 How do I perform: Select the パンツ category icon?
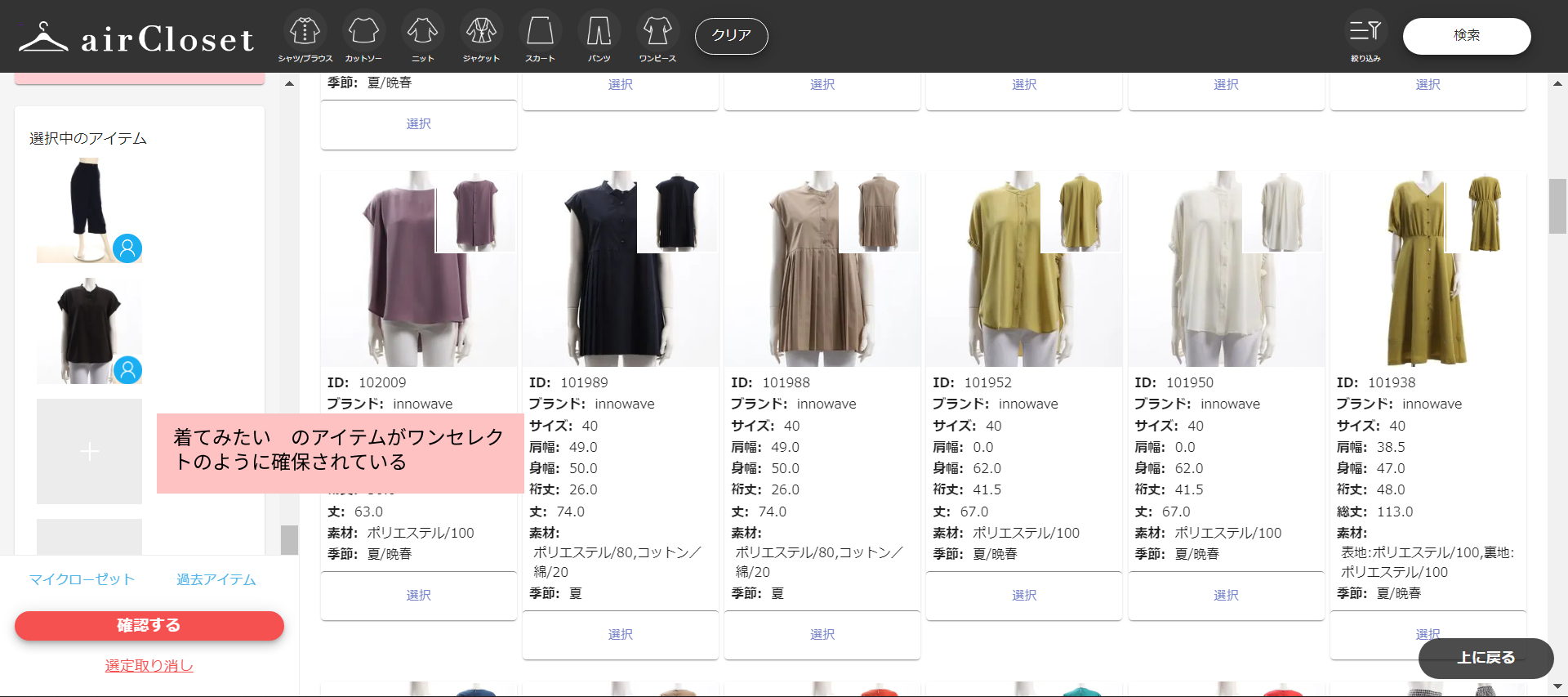click(599, 33)
